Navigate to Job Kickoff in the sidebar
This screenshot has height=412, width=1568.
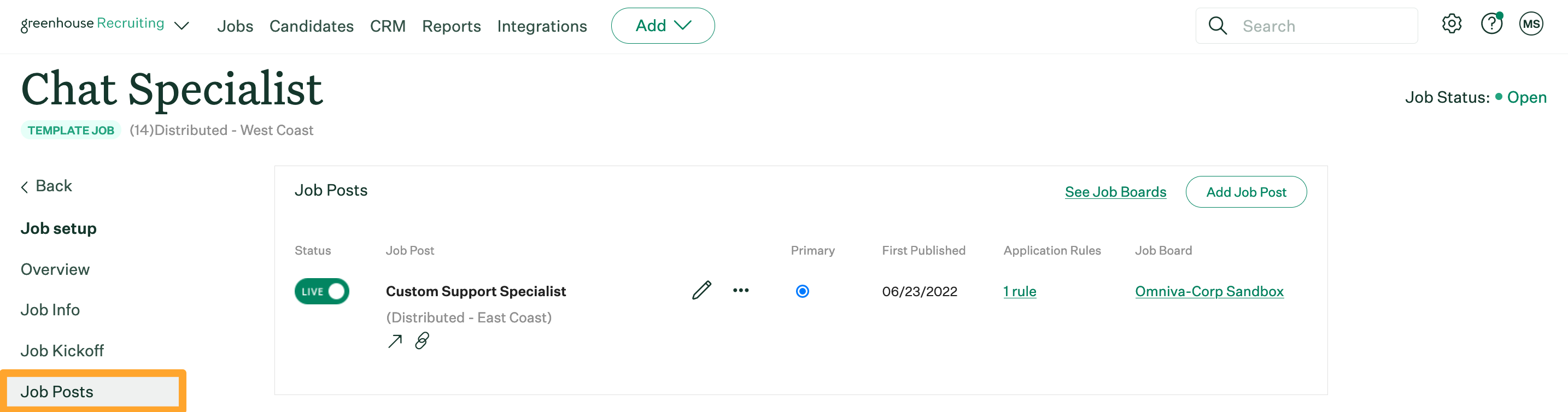tap(61, 350)
